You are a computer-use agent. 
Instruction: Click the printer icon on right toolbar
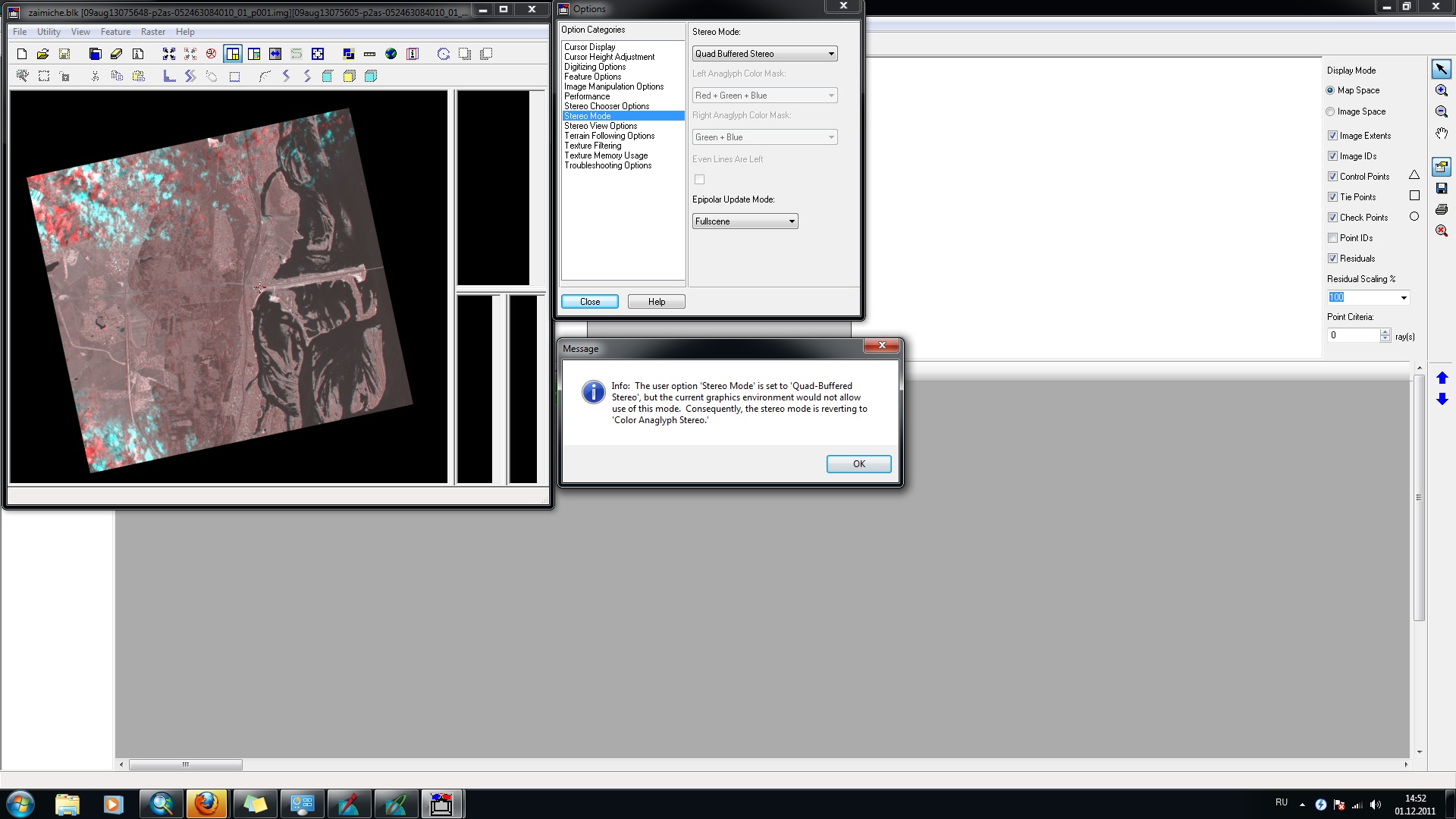click(1442, 209)
